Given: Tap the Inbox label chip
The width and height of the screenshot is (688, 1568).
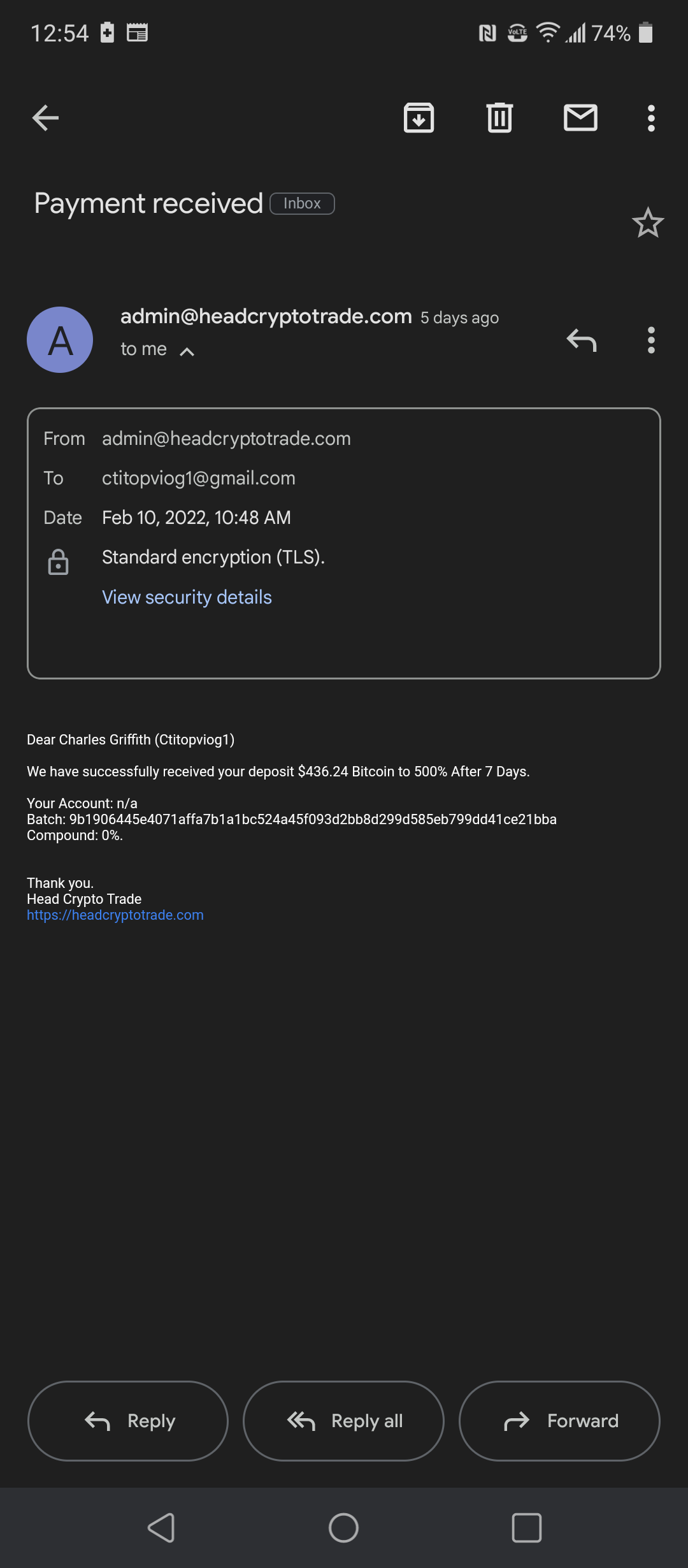Looking at the screenshot, I should tap(302, 204).
